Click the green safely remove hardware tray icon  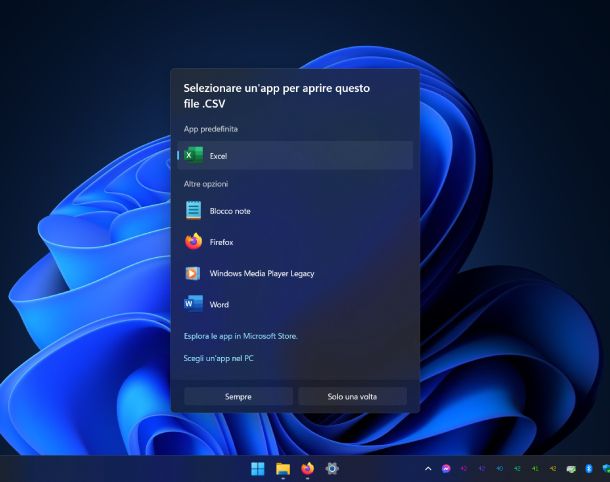(x=571, y=469)
